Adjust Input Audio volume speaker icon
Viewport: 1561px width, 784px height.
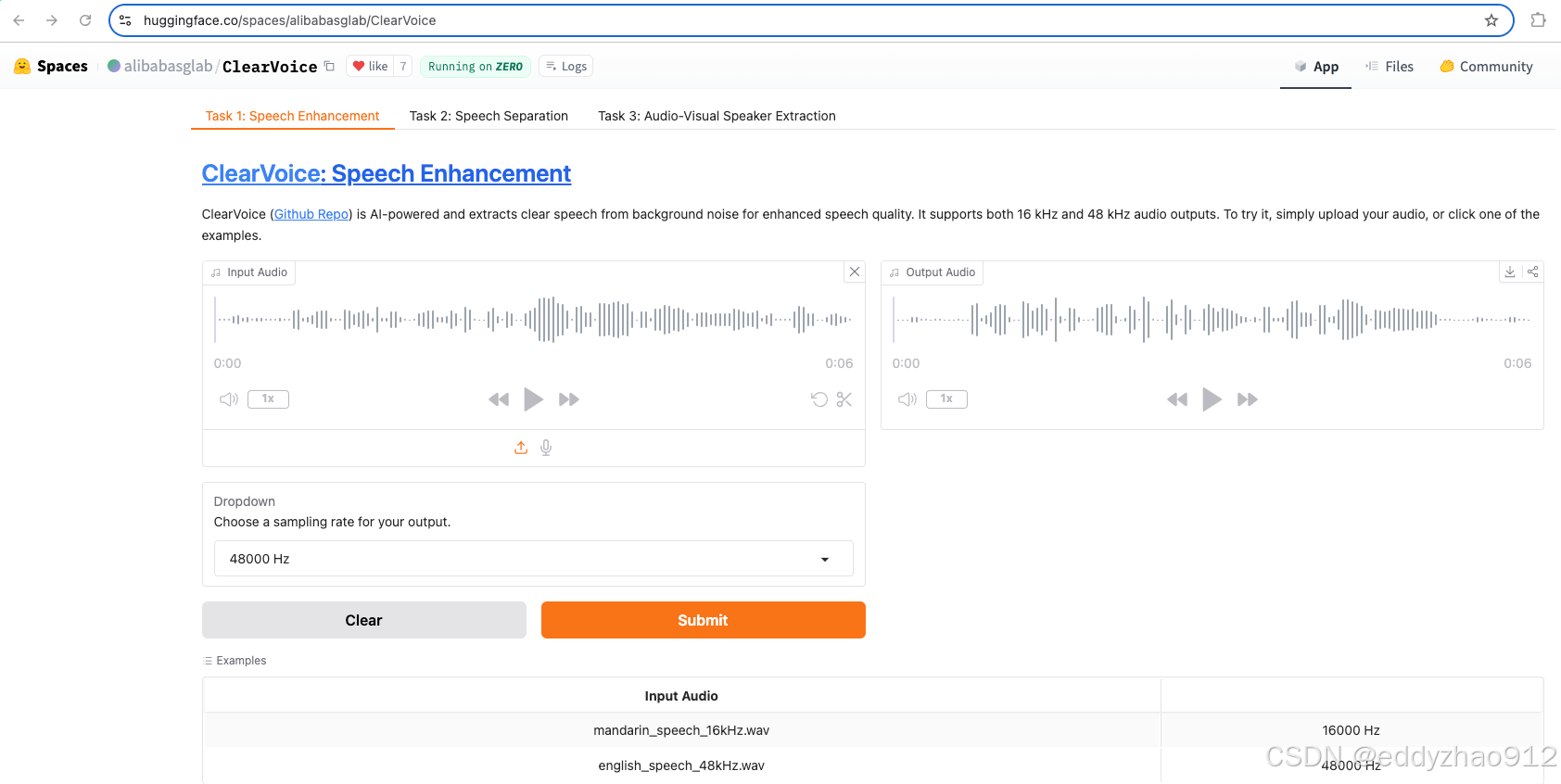[x=229, y=399]
